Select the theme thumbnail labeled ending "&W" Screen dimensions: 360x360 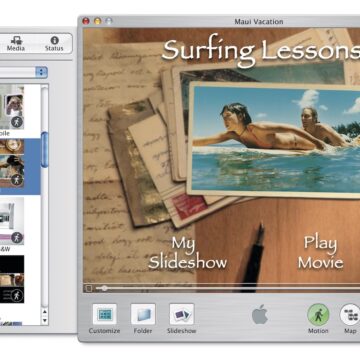12,221
